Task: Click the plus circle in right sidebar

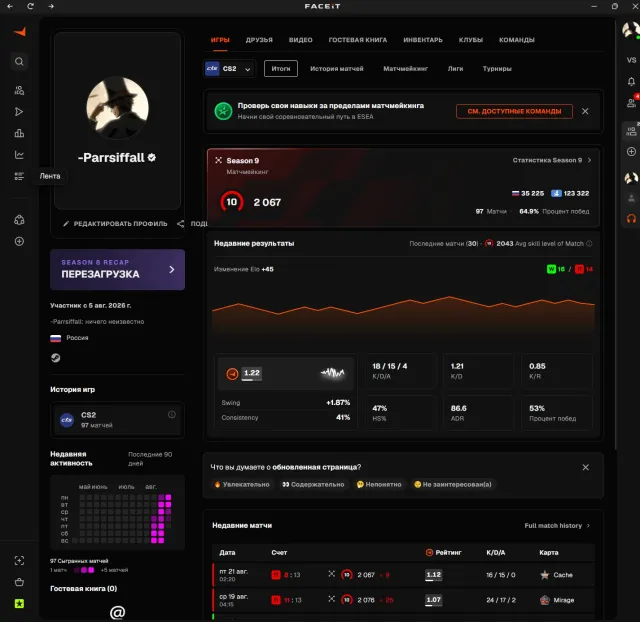Action: (631, 151)
